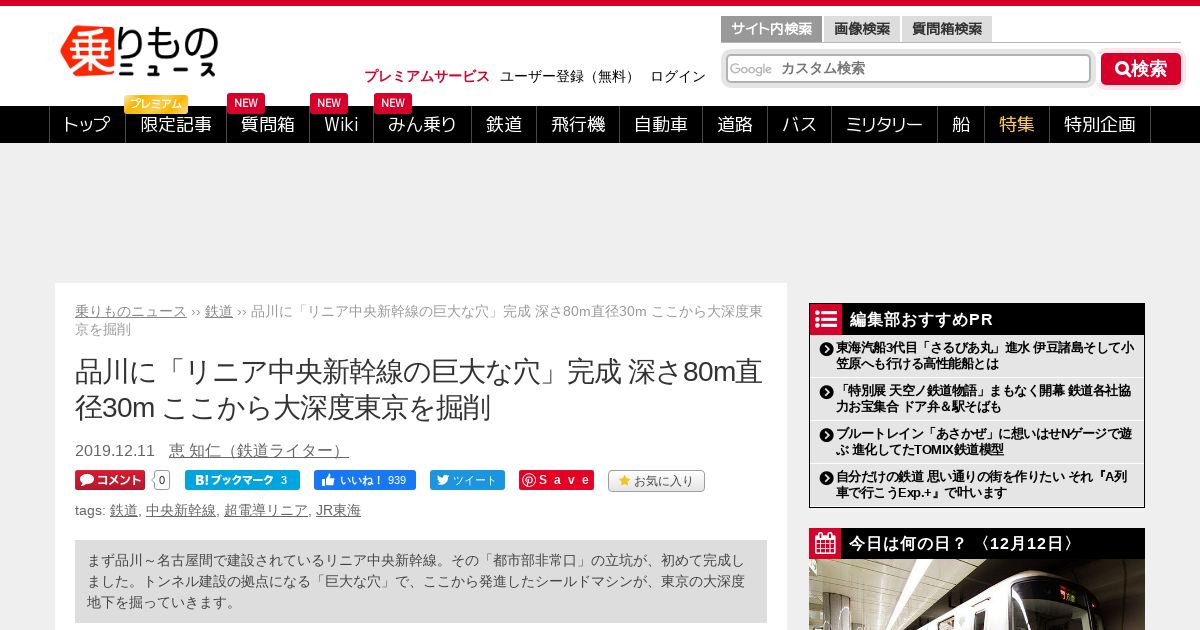Click the calendar icon beside 今日は何の日？
1200x630 pixels.
(826, 543)
